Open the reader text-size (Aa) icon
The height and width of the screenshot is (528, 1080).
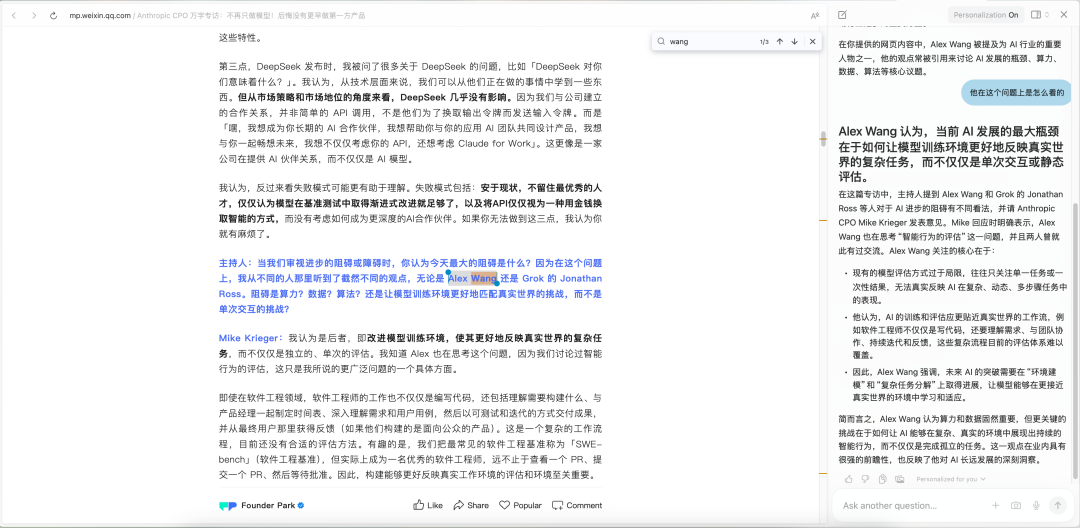(815, 16)
